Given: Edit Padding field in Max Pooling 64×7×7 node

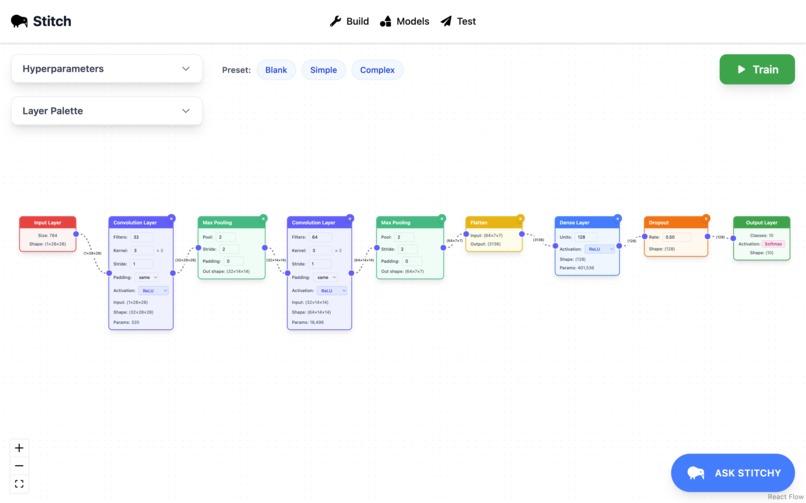Looking at the screenshot, I should point(412,261).
